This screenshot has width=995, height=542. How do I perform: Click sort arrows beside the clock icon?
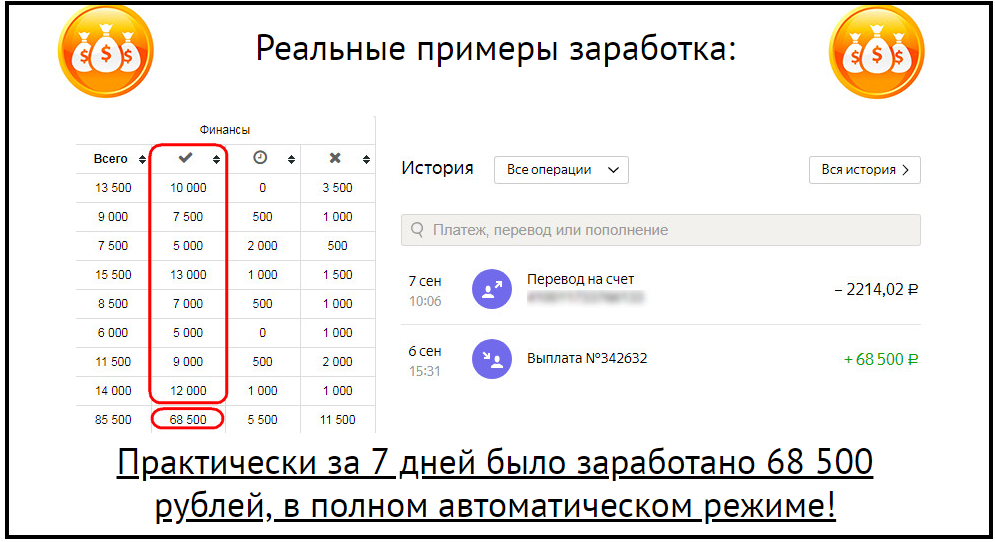tap(292, 159)
